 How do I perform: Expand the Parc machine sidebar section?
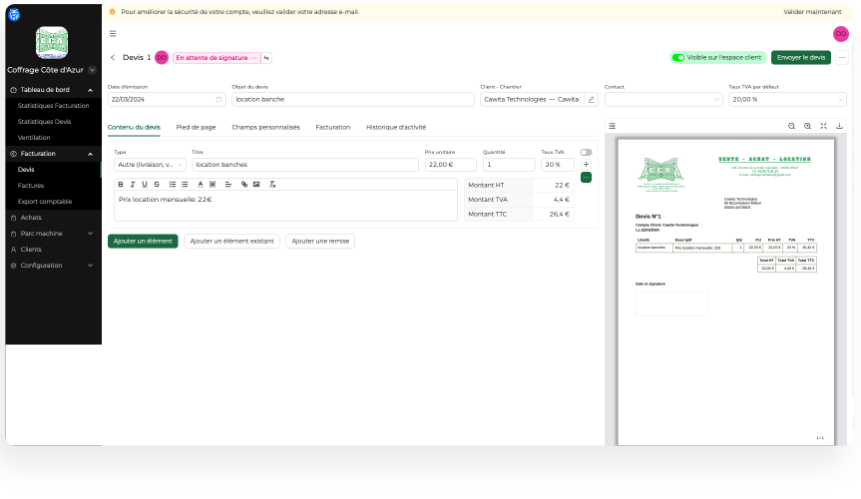click(x=52, y=233)
